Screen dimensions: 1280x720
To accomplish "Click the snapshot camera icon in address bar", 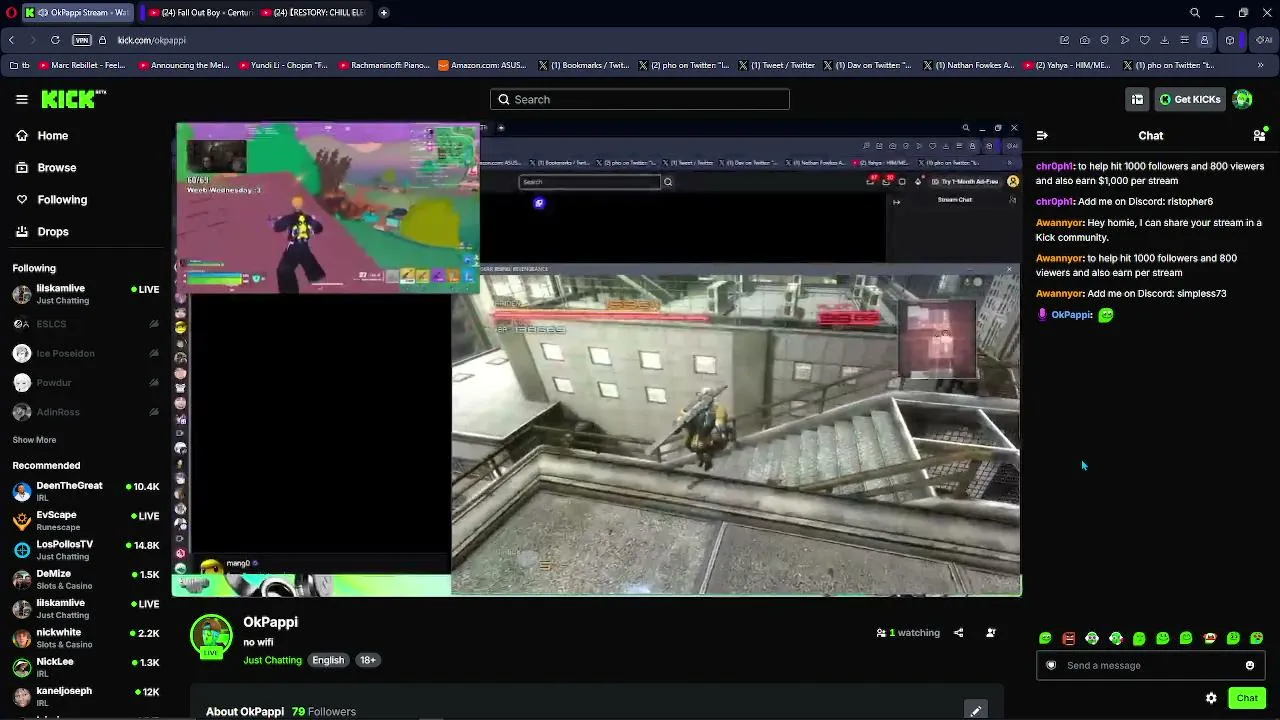I will pos(1085,40).
